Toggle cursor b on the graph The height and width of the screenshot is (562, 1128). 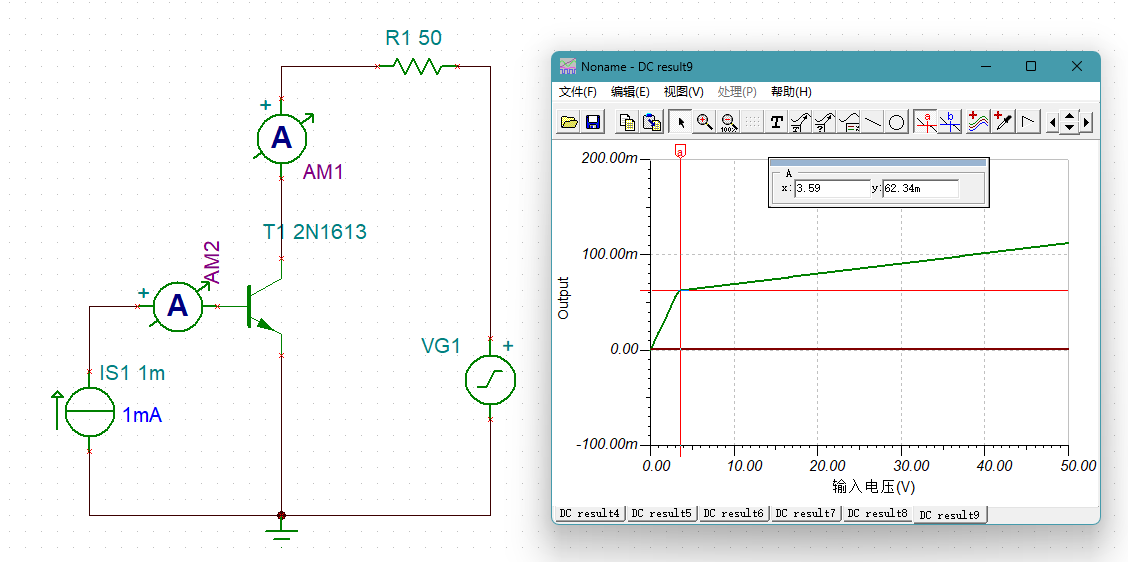point(950,122)
